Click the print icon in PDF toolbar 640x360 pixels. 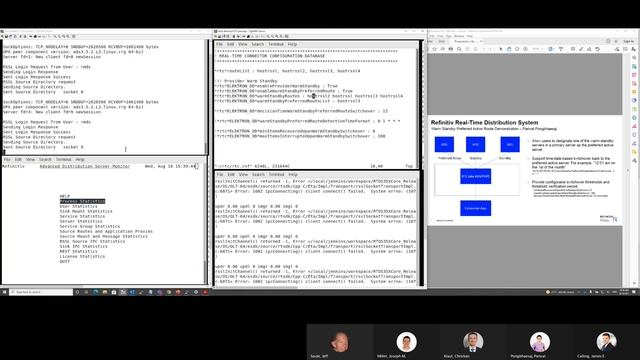pyautogui.click(x=451, y=49)
